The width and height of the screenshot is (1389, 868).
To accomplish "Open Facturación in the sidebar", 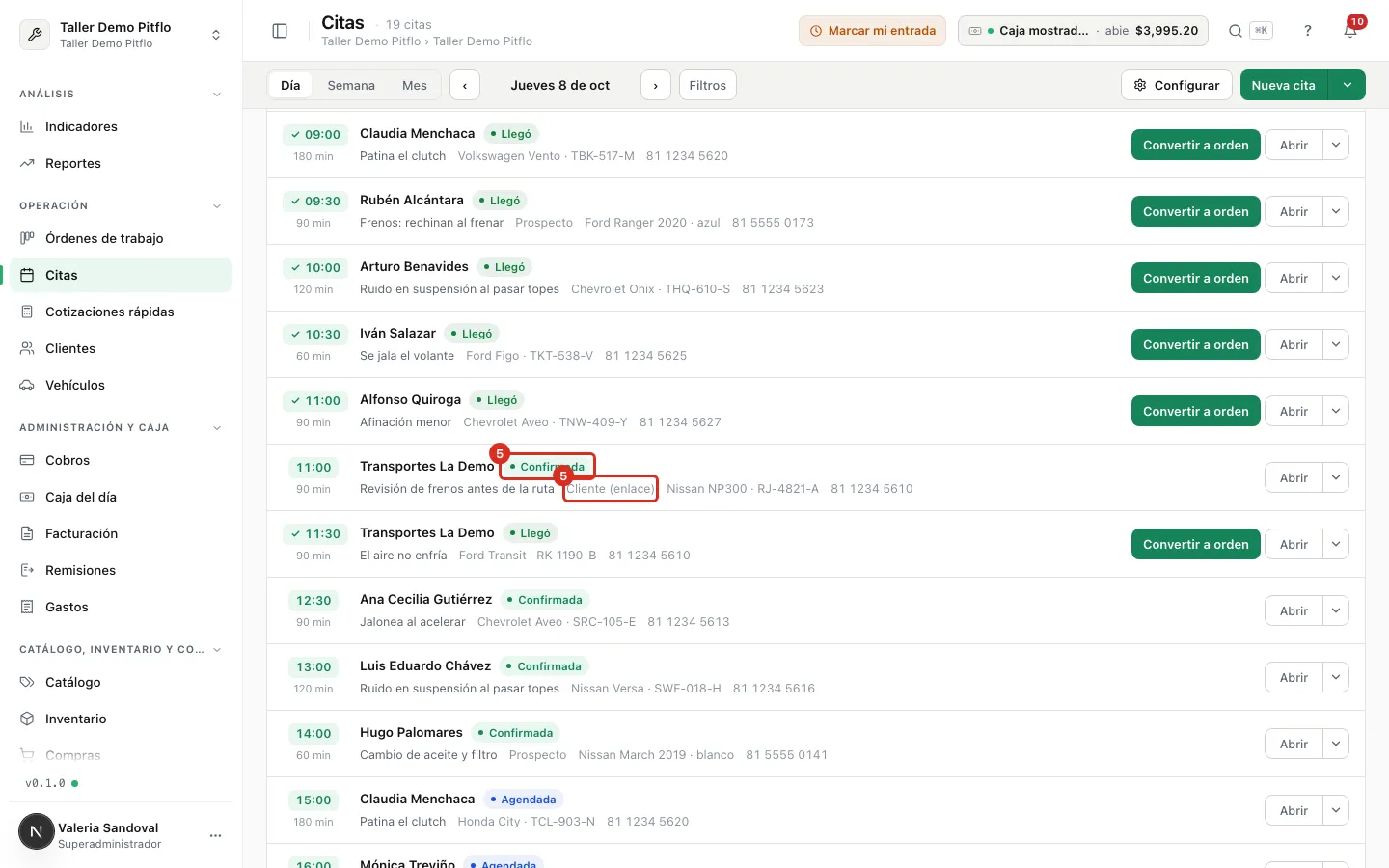I will (121, 533).
